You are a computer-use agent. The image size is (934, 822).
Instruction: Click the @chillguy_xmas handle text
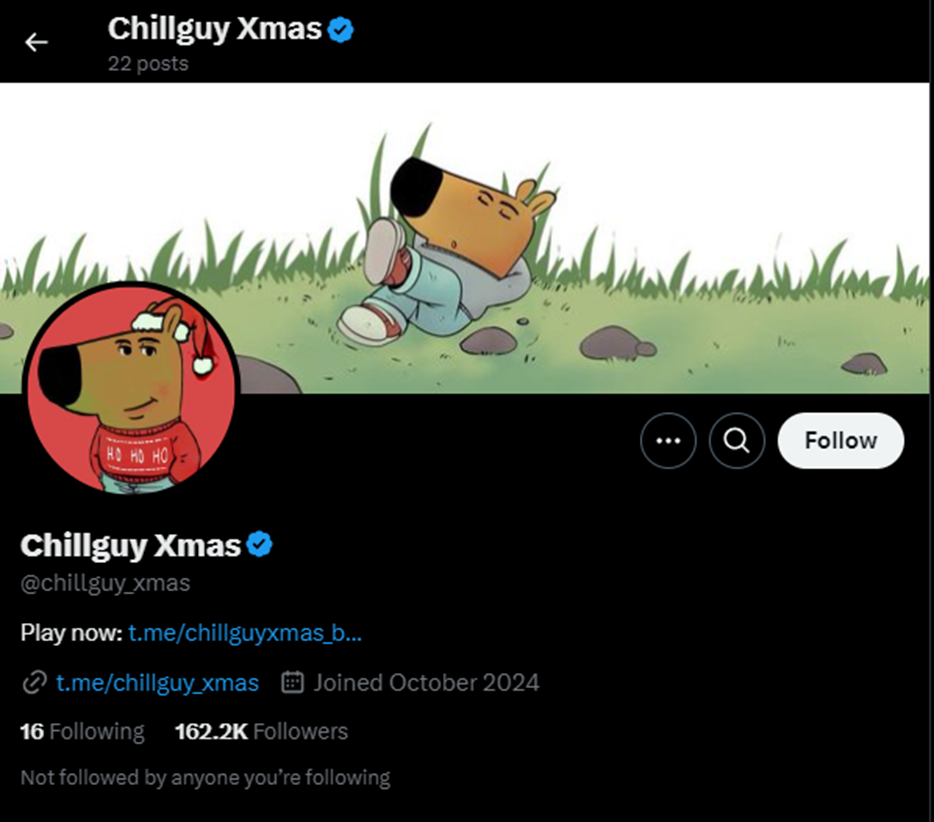(104, 582)
